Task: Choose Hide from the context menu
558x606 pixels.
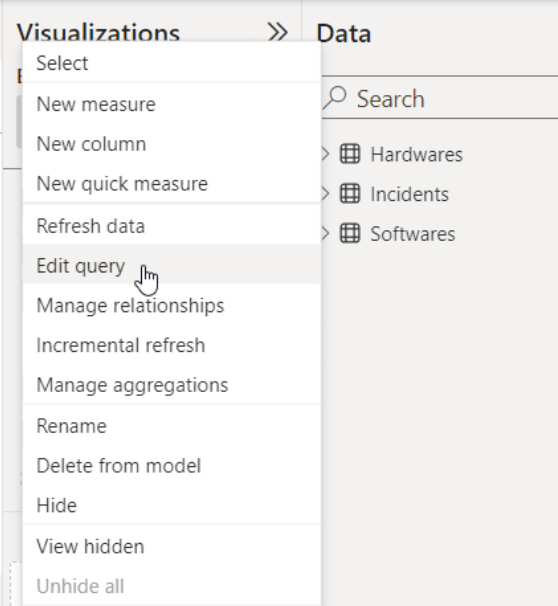Action: point(172,506)
